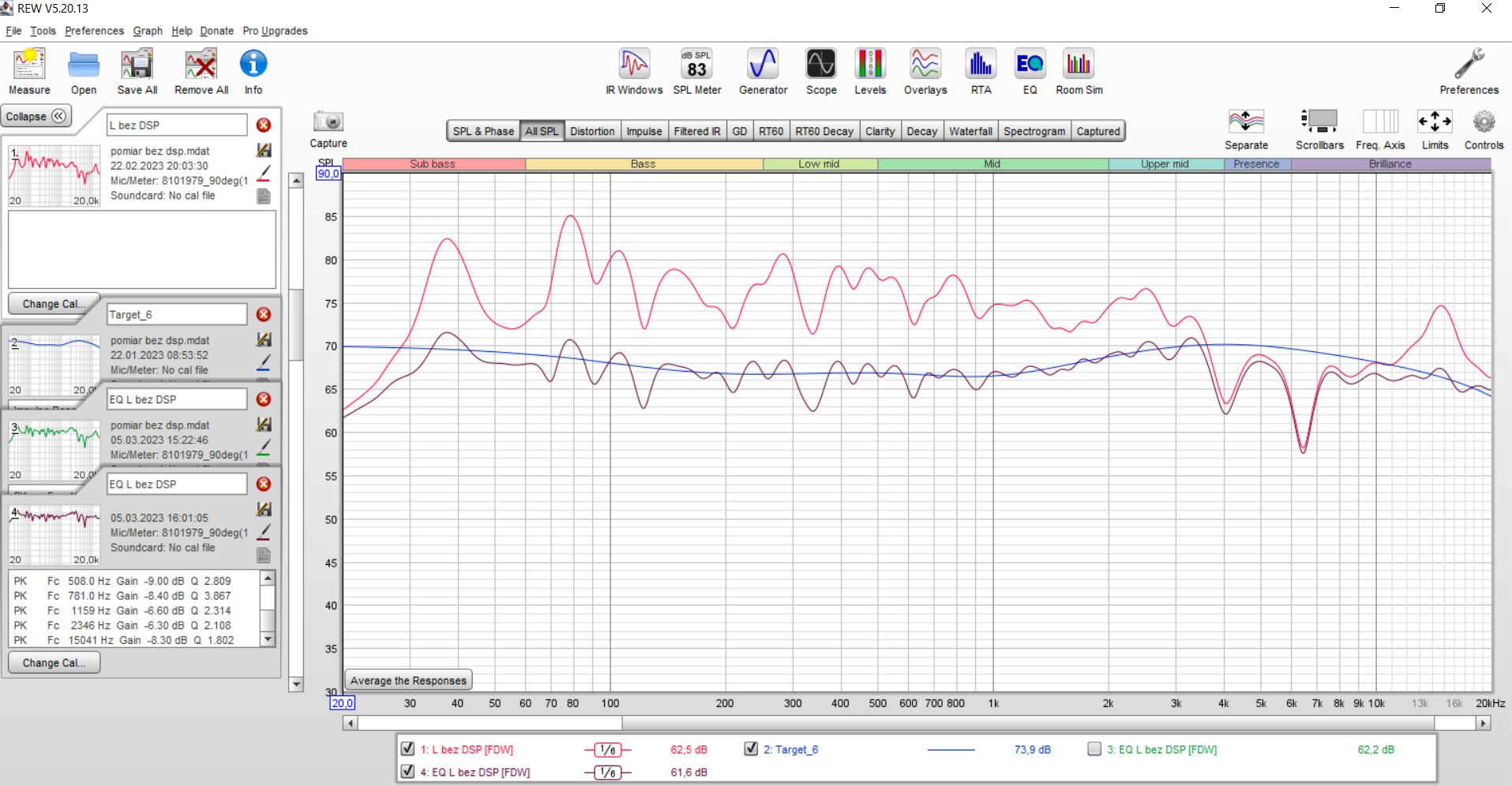Open the Room Sim tool
Image resolution: width=1512 pixels, height=786 pixels.
(1079, 64)
